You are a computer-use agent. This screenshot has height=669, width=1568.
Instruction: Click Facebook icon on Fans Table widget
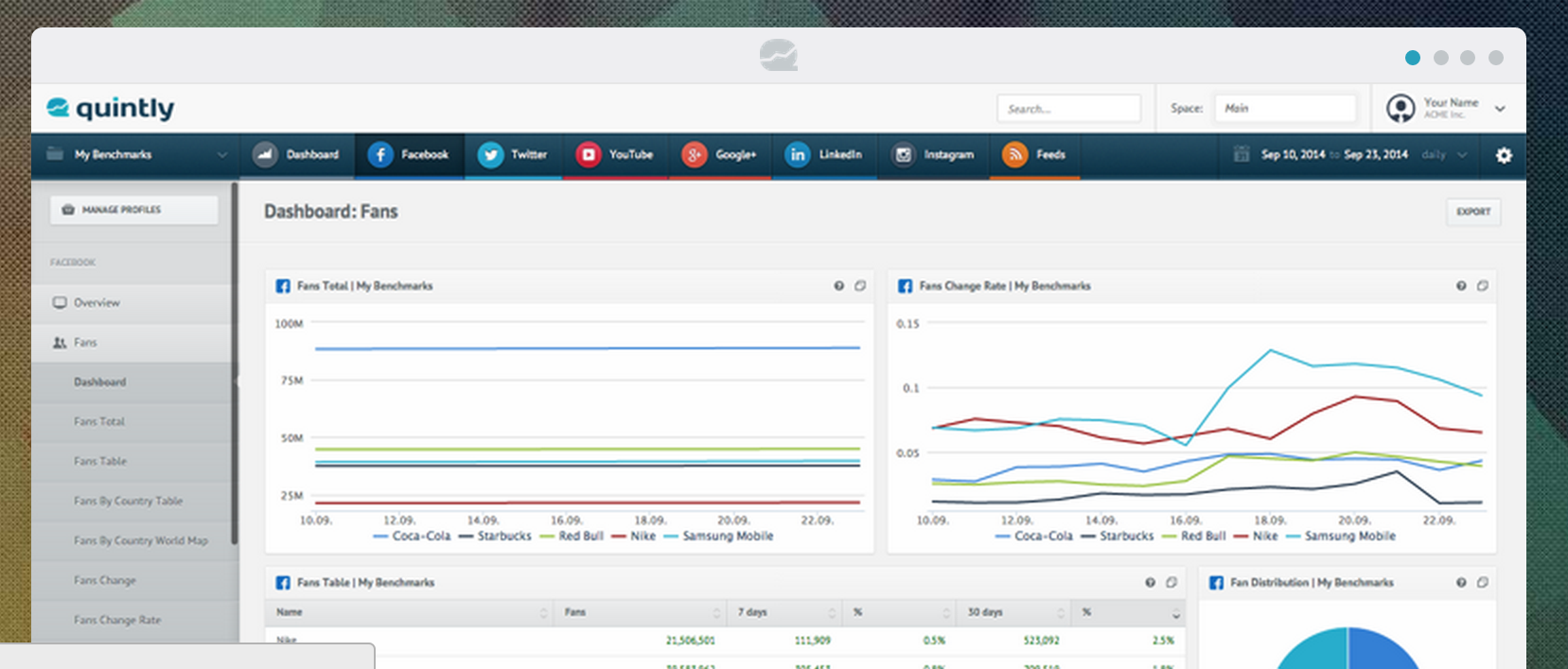coord(283,583)
